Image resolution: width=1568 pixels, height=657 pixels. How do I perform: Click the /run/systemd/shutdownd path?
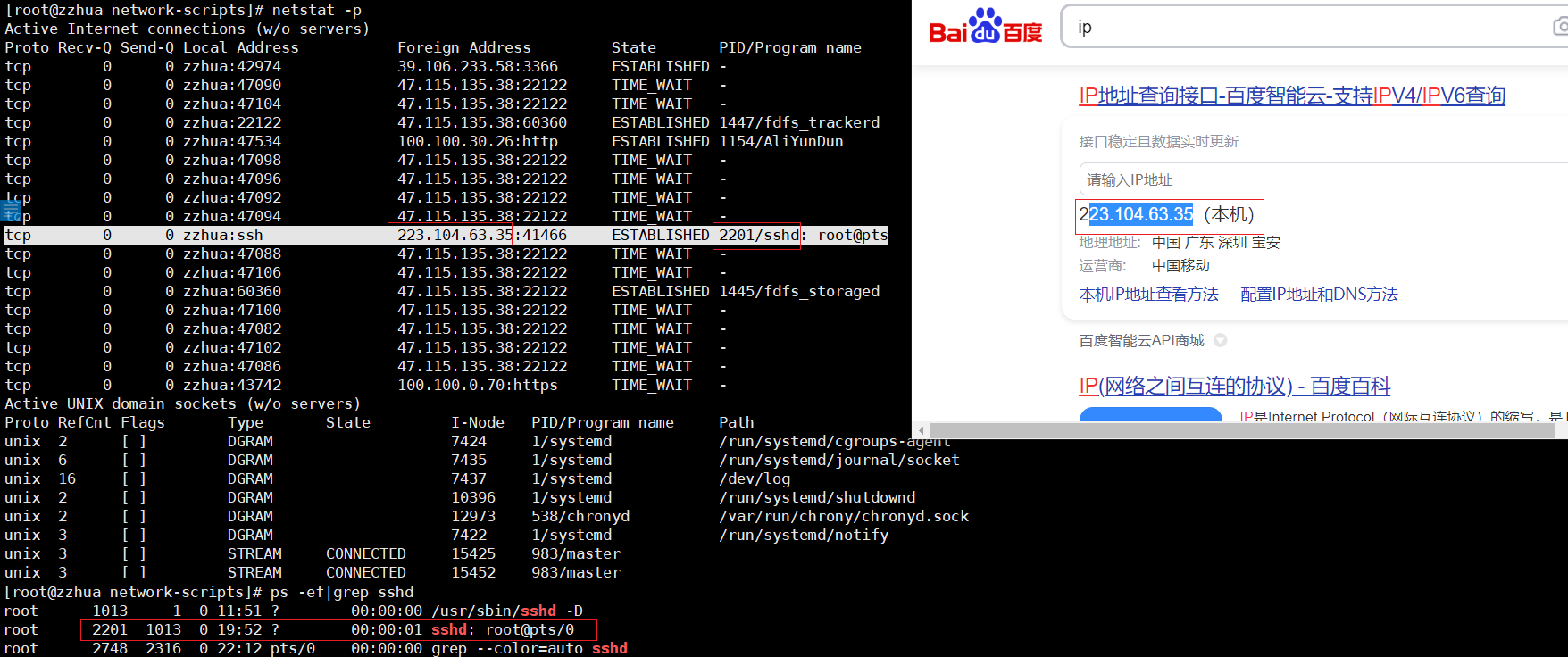pos(817,497)
